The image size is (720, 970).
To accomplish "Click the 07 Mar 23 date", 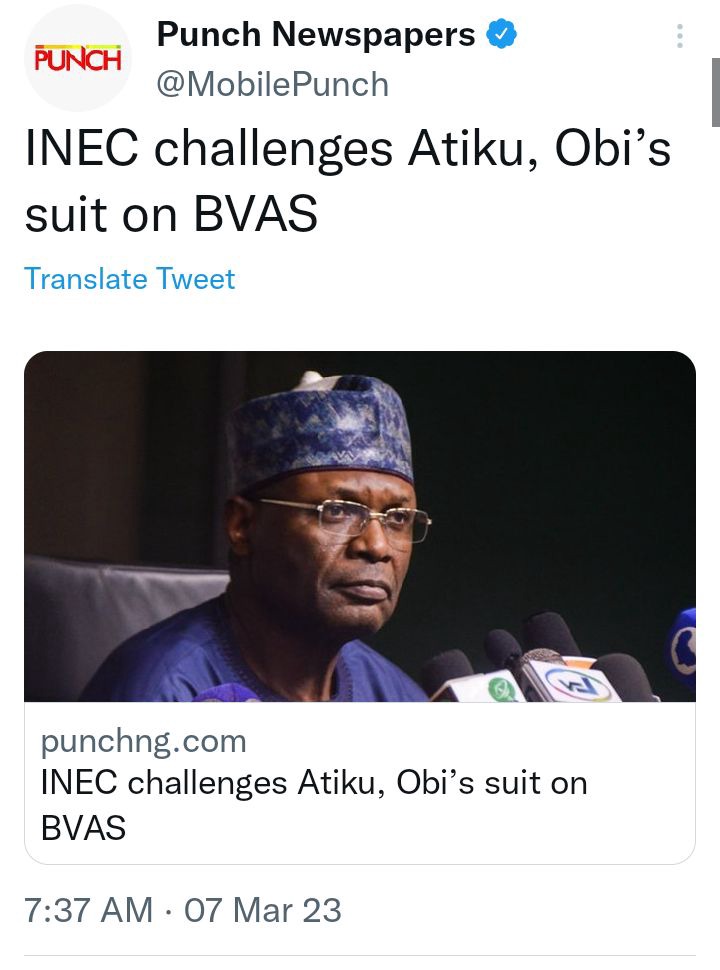I will click(x=263, y=910).
